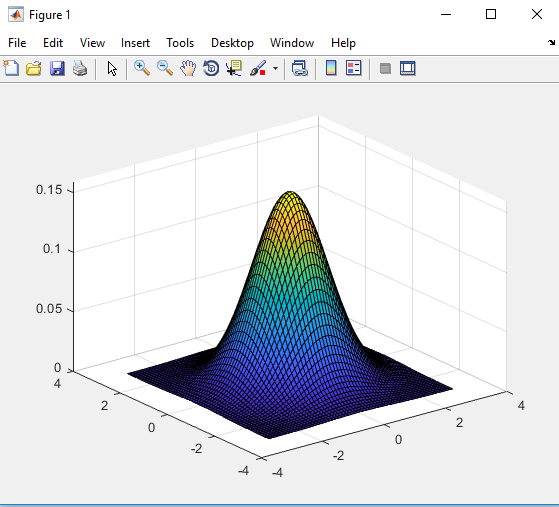Expand the brush color dropdown arrow

pos(275,68)
